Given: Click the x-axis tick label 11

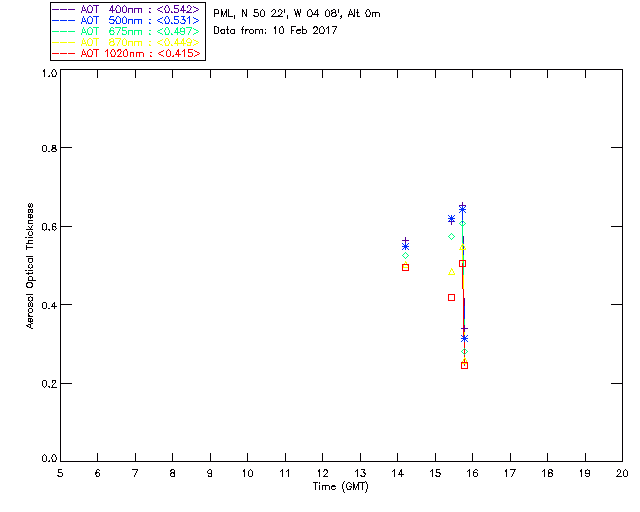Looking at the screenshot, I should tap(285, 473).
